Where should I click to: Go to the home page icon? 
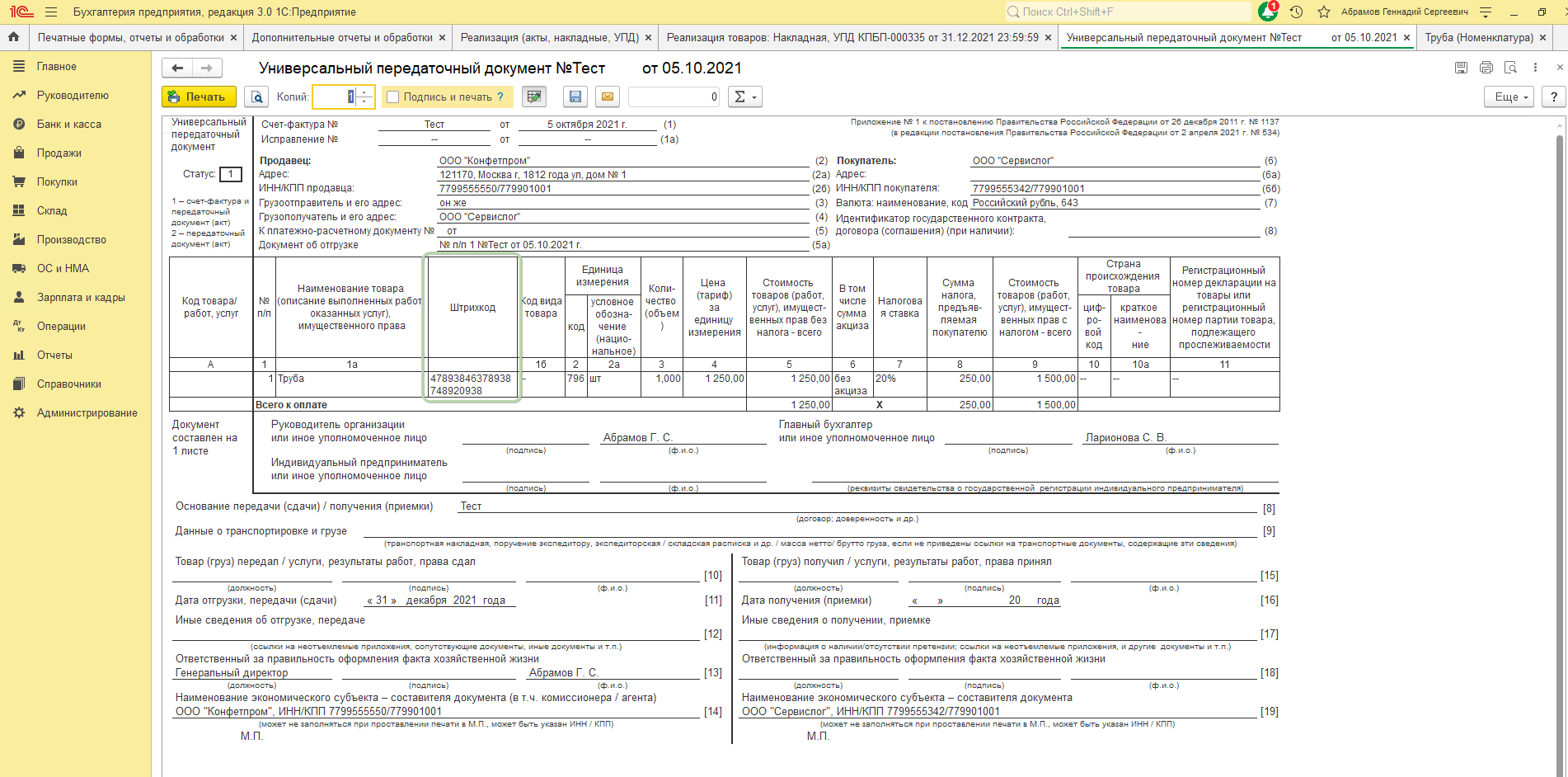pos(13,37)
